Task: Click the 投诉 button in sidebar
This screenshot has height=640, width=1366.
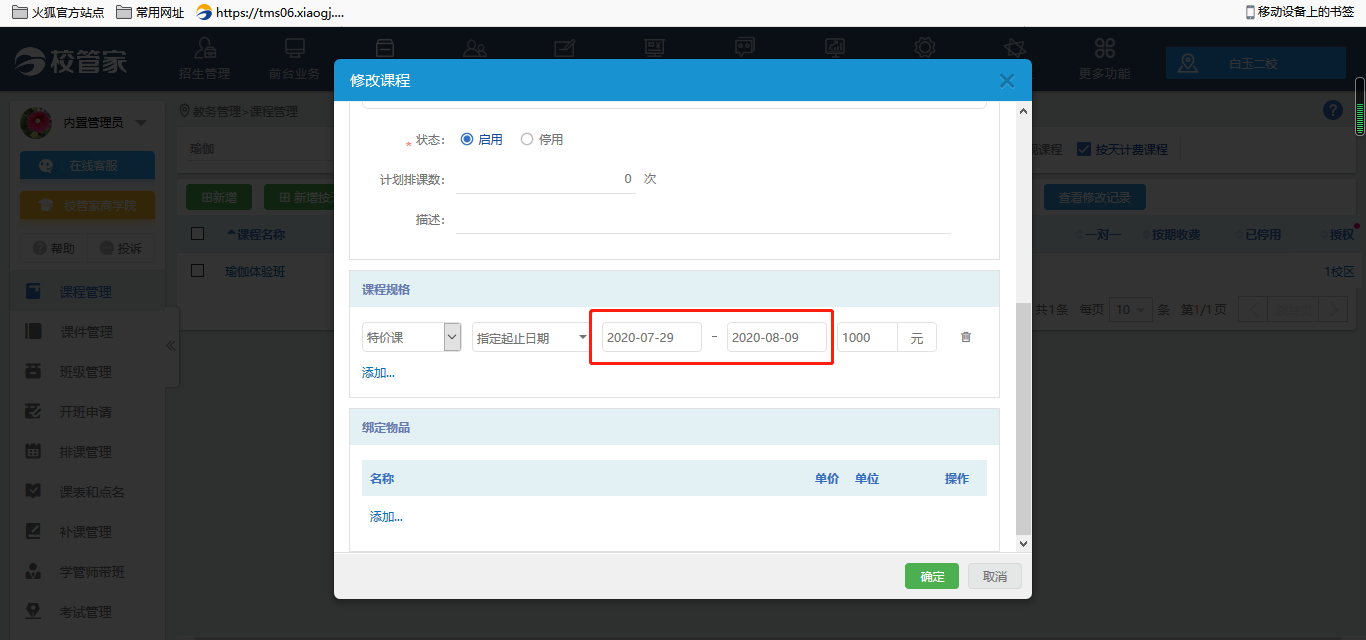Action: [120, 248]
